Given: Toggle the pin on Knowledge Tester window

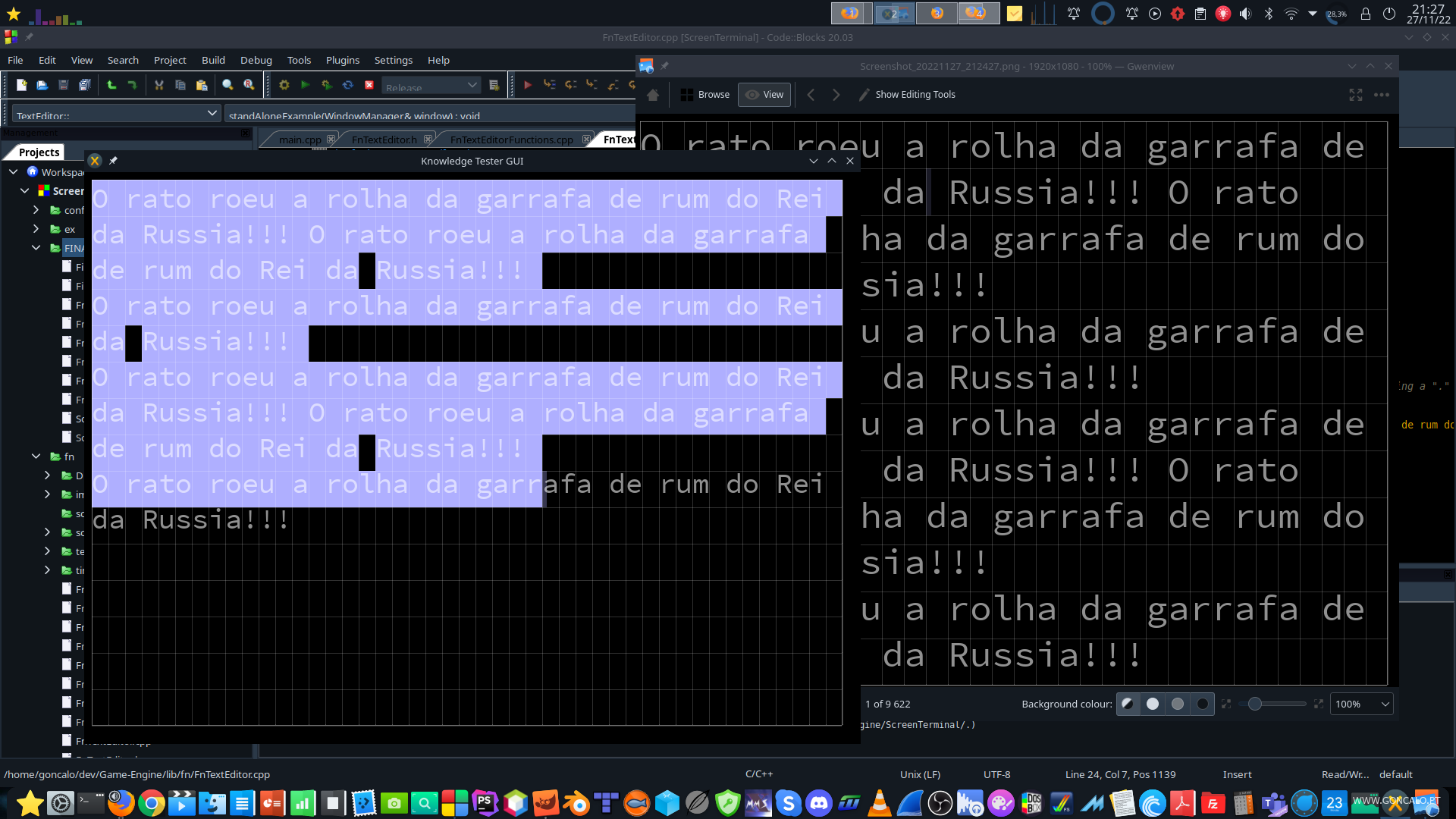Looking at the screenshot, I should 113,161.
